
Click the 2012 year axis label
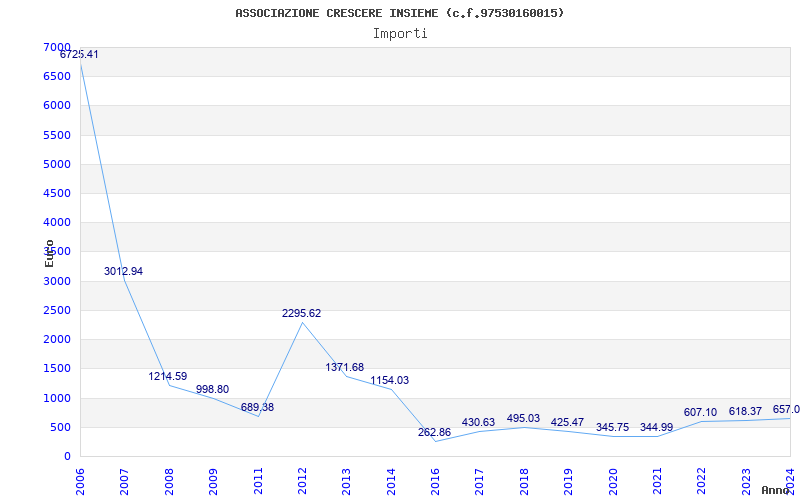coord(303,481)
